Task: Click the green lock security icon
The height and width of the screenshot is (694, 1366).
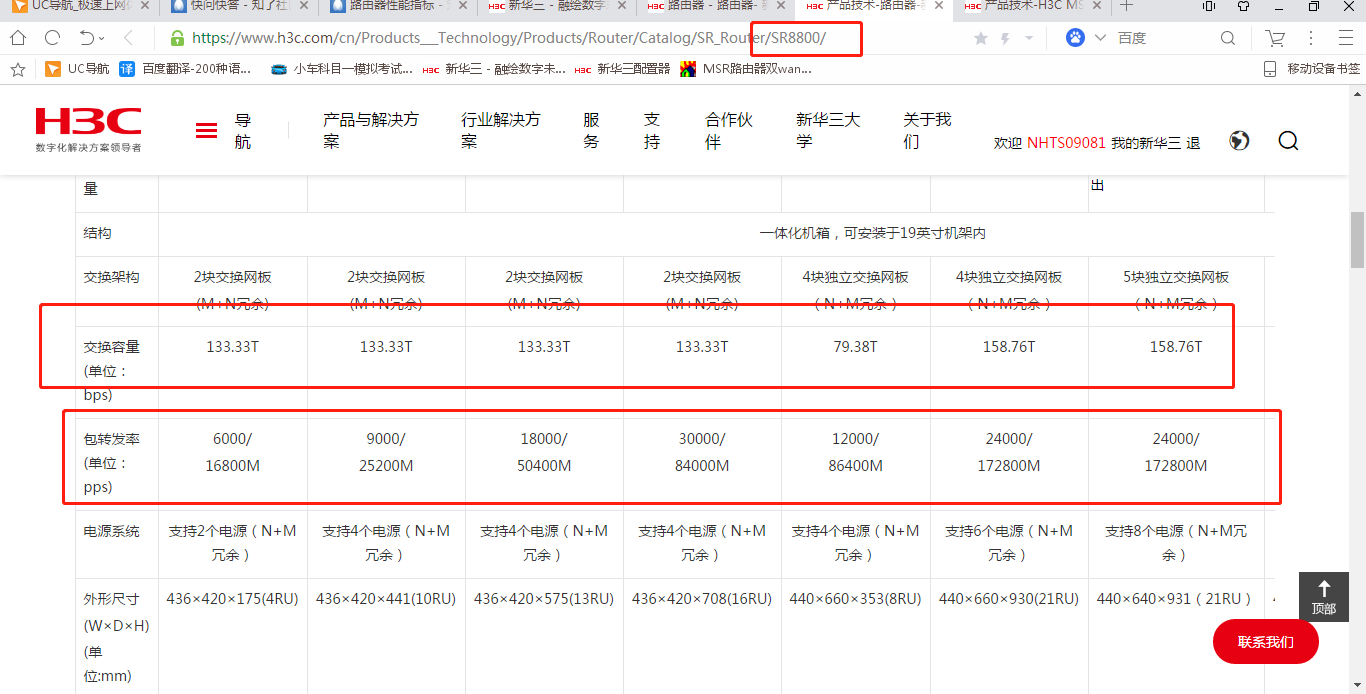Action: [177, 38]
